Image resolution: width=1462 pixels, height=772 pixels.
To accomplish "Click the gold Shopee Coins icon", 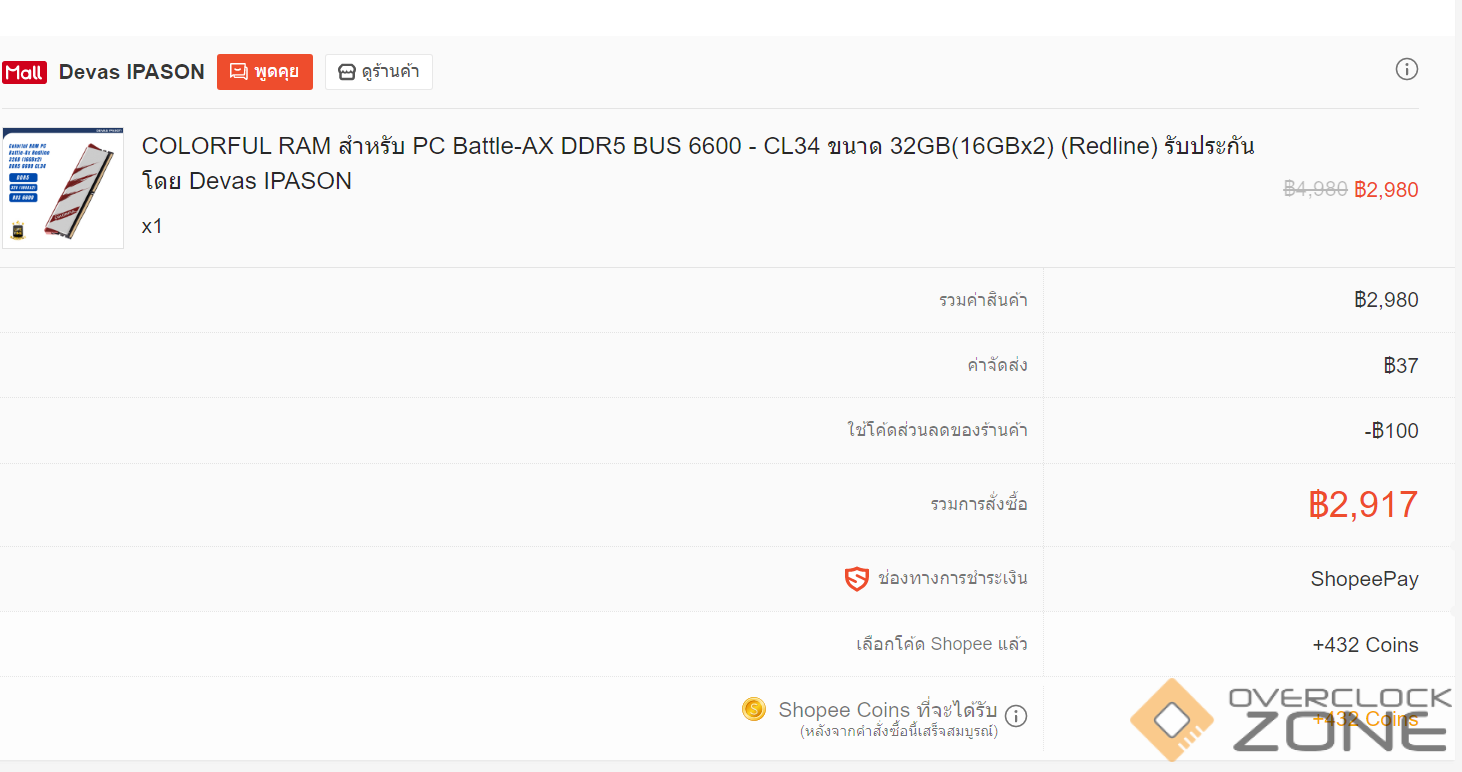I will (754, 709).
